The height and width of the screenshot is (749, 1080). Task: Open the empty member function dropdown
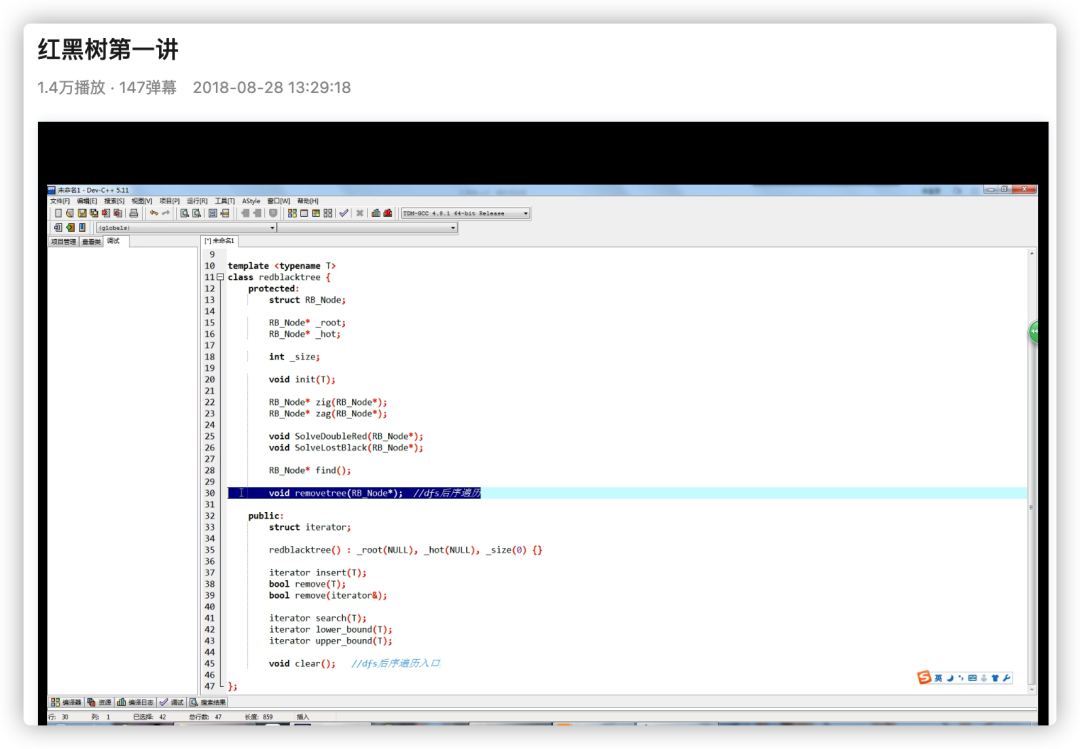point(368,227)
